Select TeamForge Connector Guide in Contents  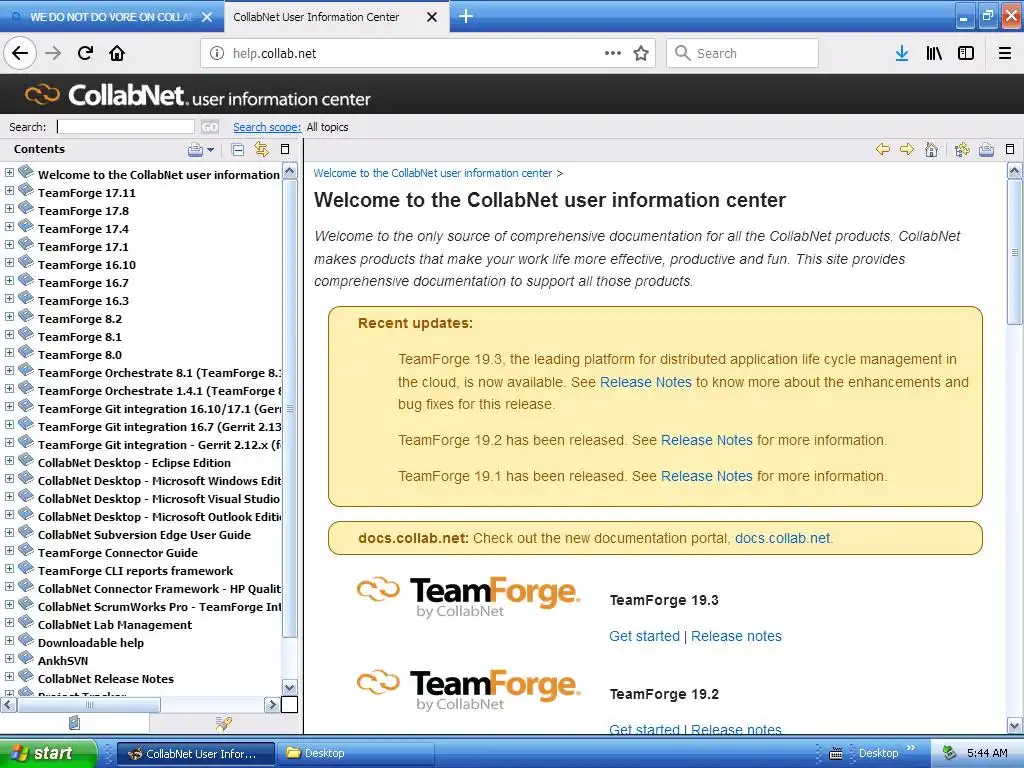click(118, 553)
